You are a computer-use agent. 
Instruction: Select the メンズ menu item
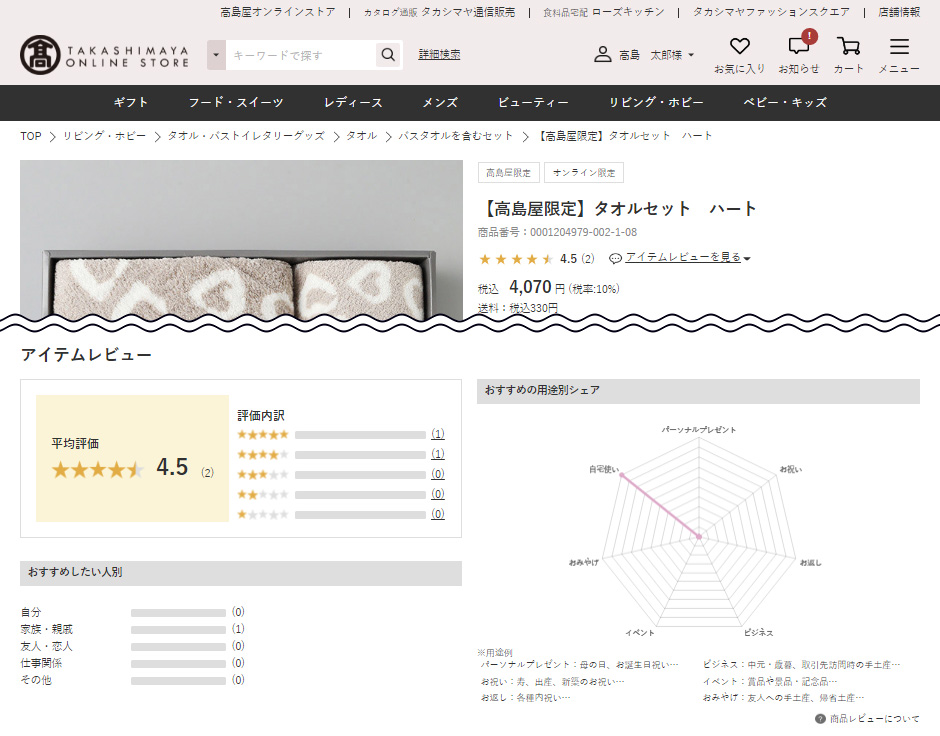pyautogui.click(x=440, y=102)
